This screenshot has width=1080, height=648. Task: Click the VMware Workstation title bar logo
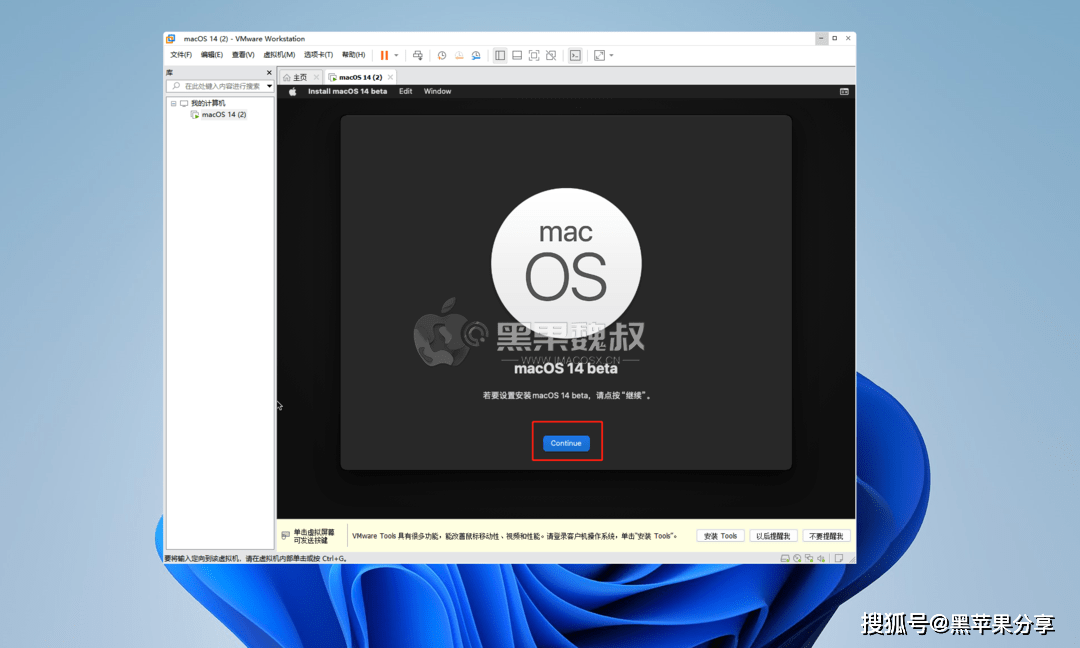pyautogui.click(x=171, y=39)
